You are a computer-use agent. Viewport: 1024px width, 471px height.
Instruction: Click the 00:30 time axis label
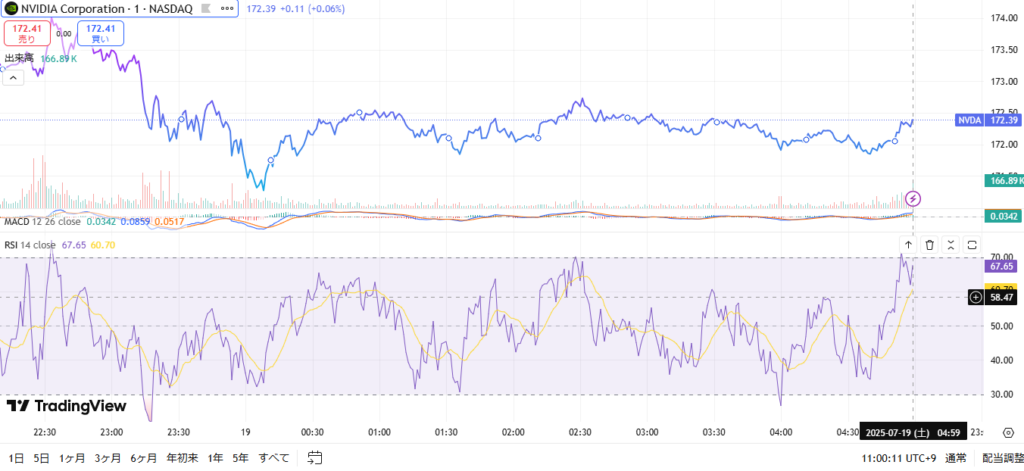click(x=312, y=432)
